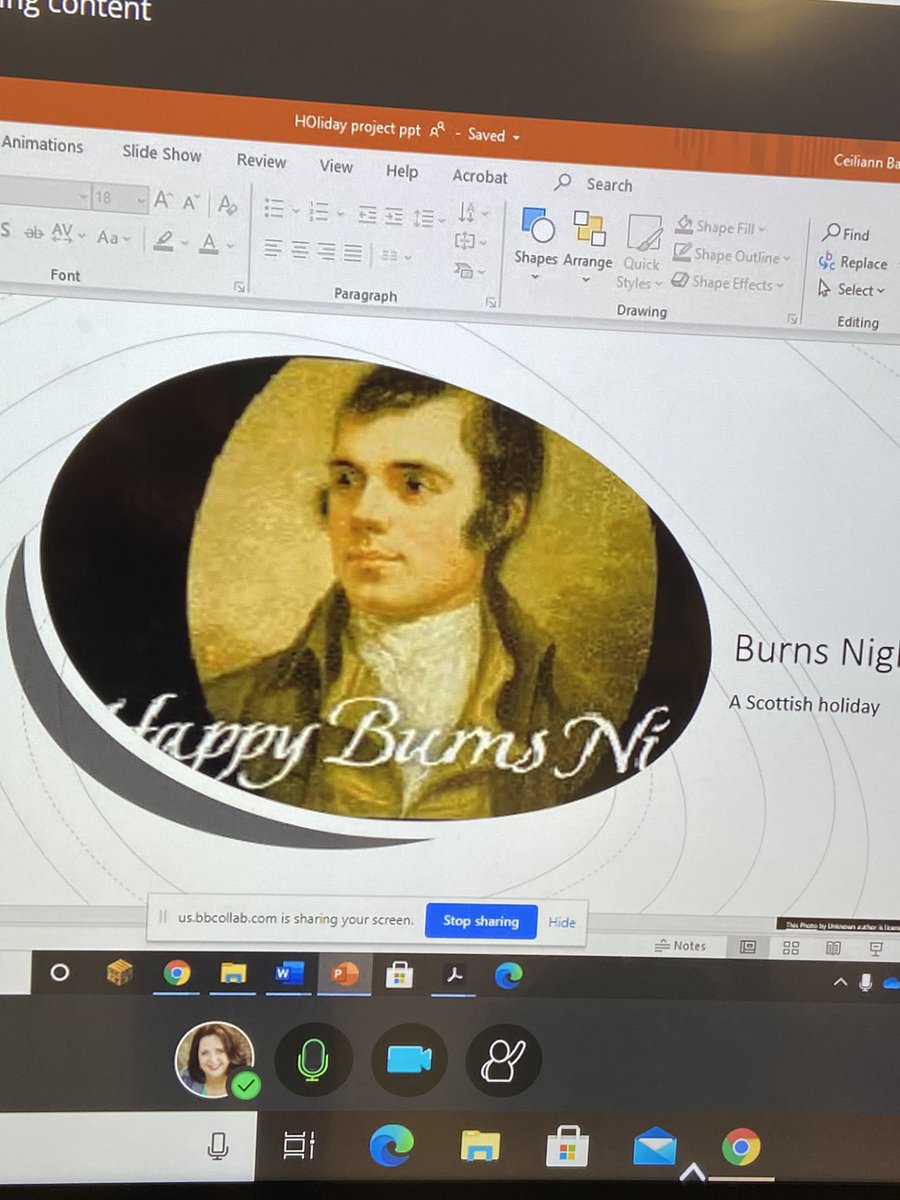
Task: Open the Drawing dialog launcher
Action: pos(793,319)
